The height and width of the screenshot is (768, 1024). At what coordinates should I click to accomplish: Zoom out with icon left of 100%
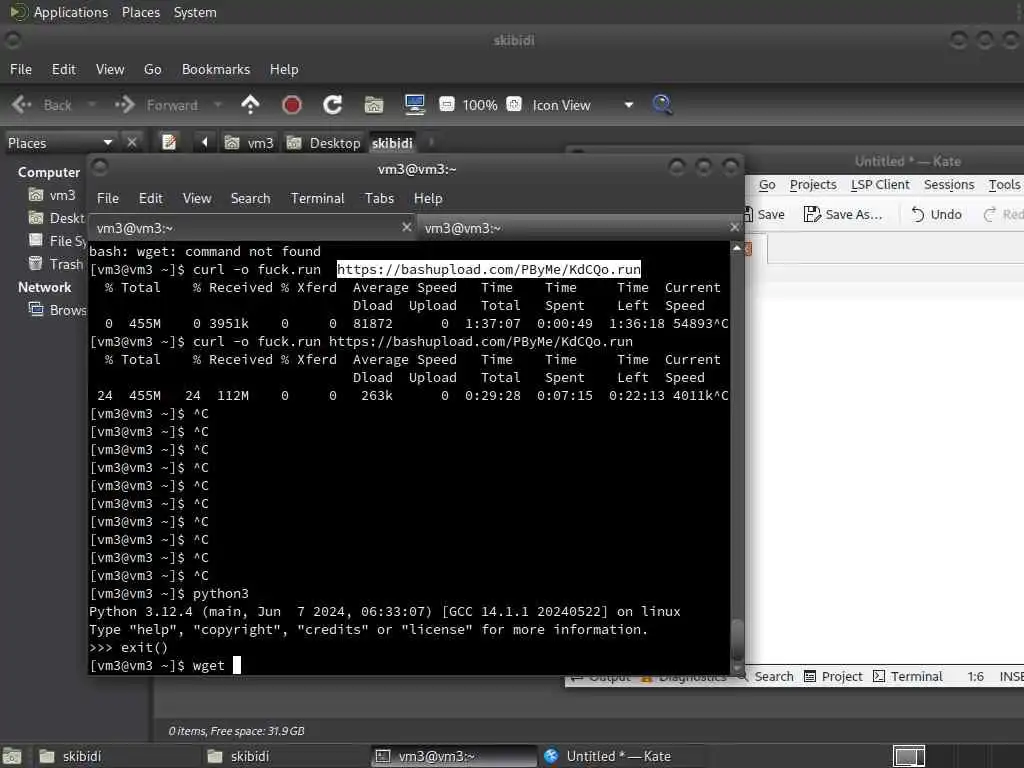[447, 104]
